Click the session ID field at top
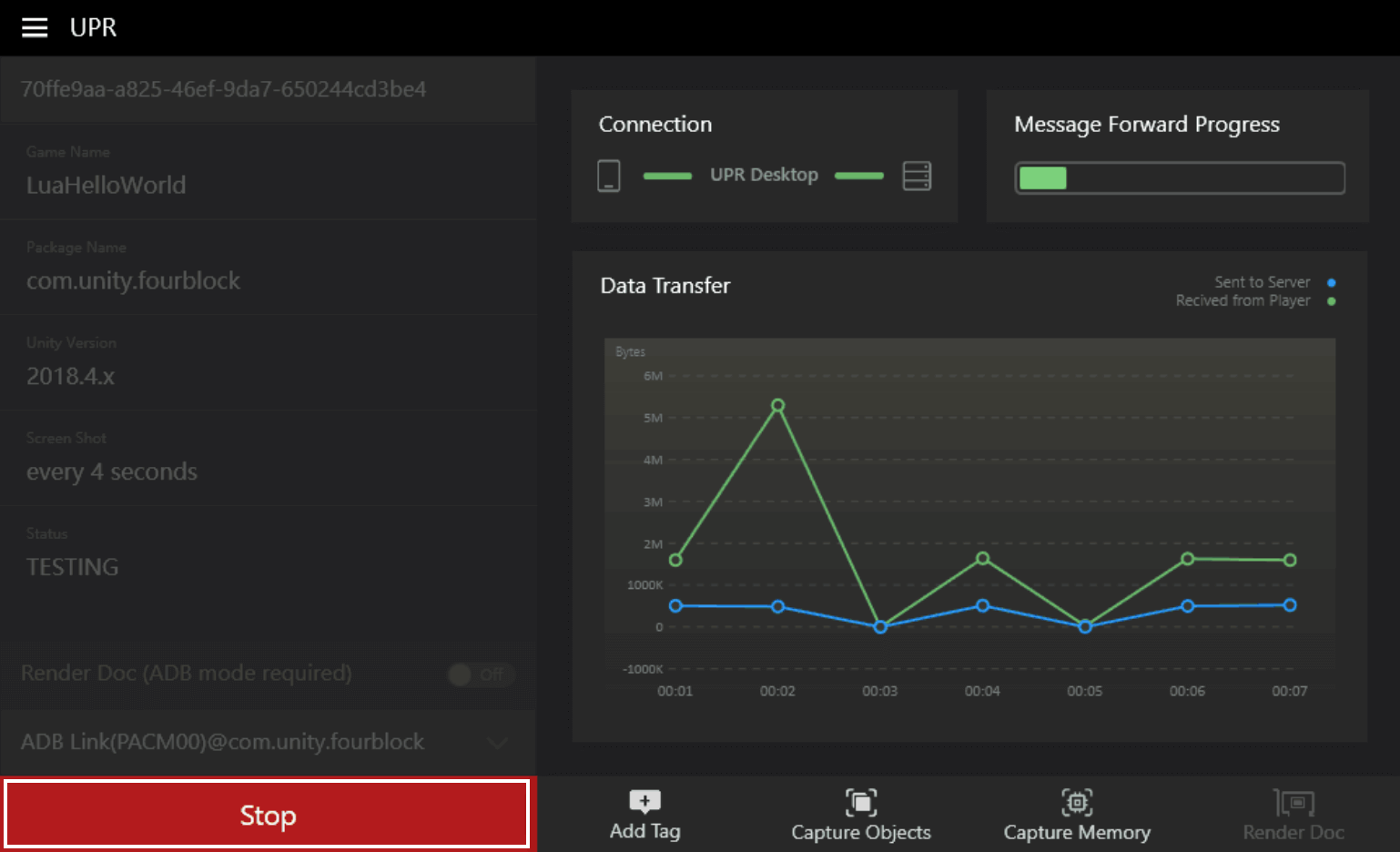Image resolution: width=1400 pixels, height=852 pixels. click(269, 89)
